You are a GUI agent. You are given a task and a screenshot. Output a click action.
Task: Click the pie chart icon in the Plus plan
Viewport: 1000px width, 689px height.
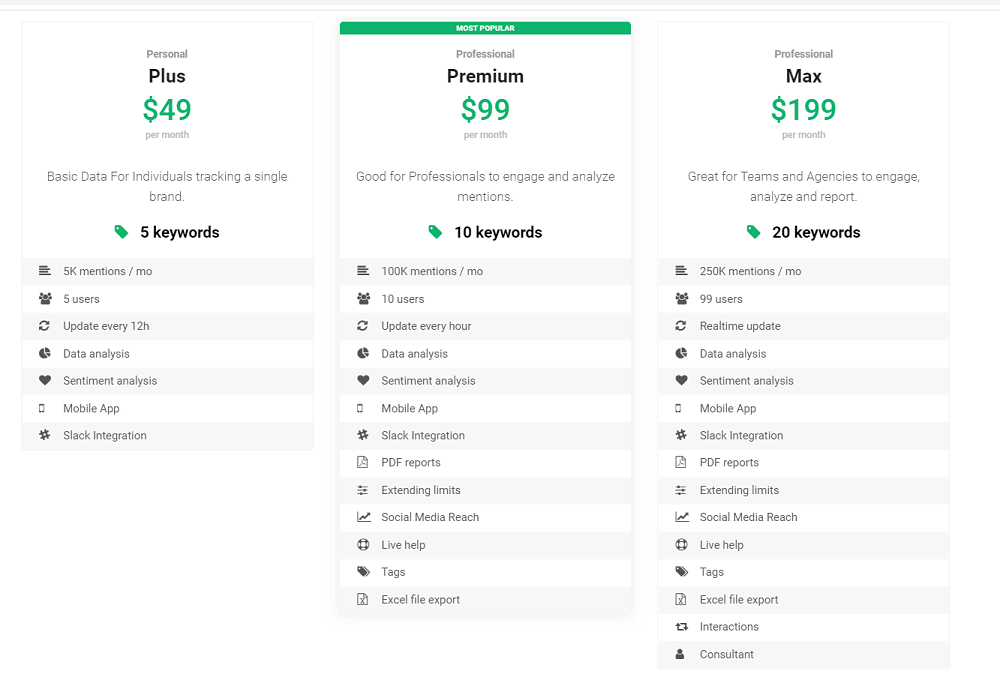(x=45, y=353)
